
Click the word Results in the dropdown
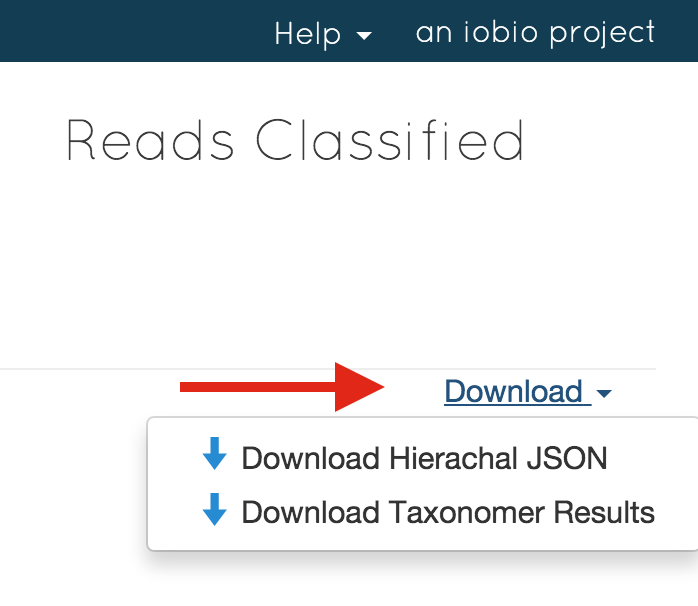[x=604, y=512]
